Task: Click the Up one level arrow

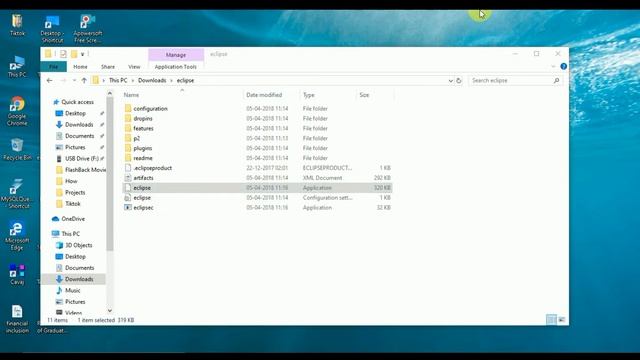Action: click(84, 80)
